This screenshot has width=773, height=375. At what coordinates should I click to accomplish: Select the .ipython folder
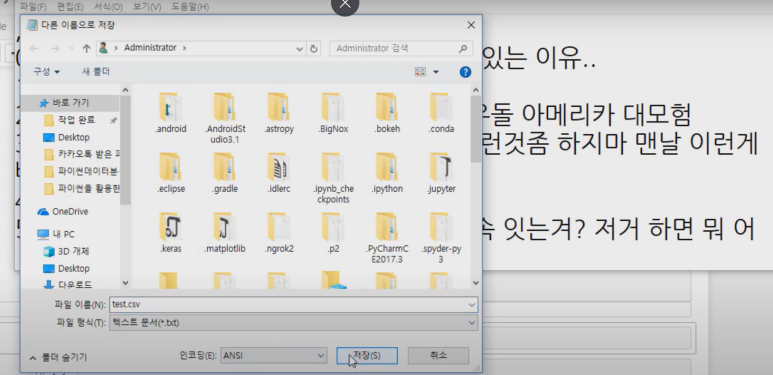click(387, 172)
